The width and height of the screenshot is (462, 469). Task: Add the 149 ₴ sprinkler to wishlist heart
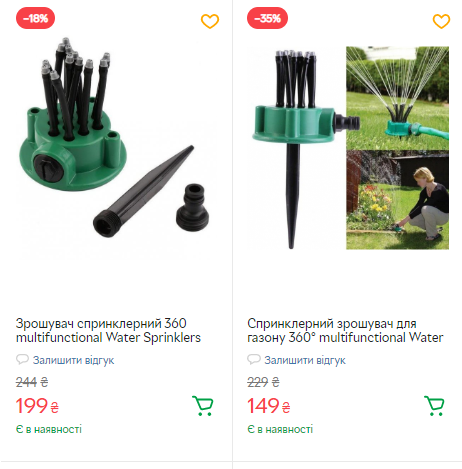[441, 21]
